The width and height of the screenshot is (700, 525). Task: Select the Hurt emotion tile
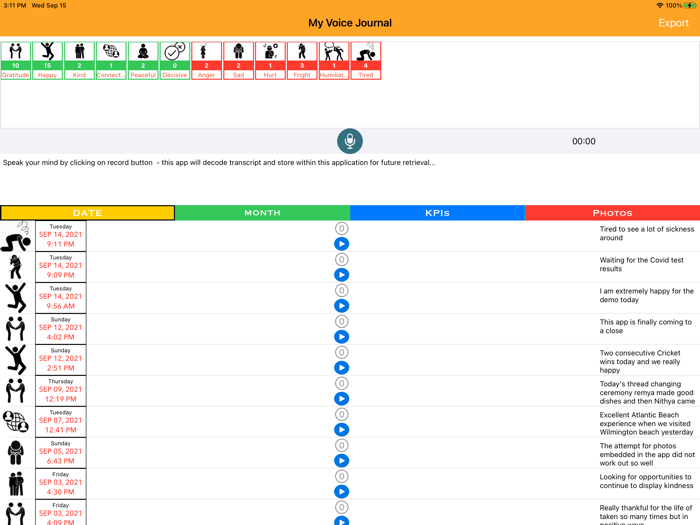270,61
